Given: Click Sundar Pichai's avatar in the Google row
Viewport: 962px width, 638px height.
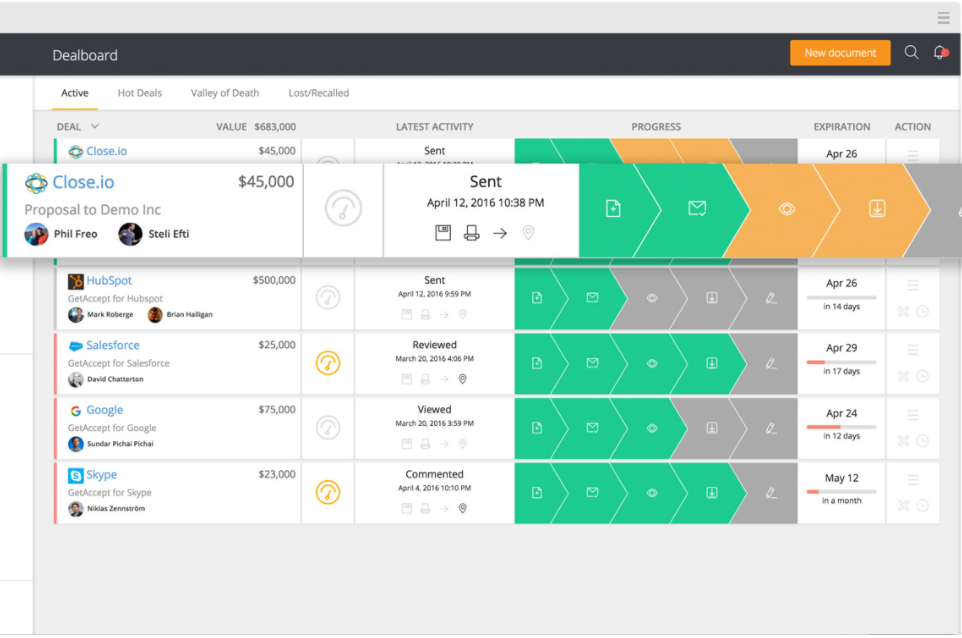Looking at the screenshot, I should click(75, 444).
